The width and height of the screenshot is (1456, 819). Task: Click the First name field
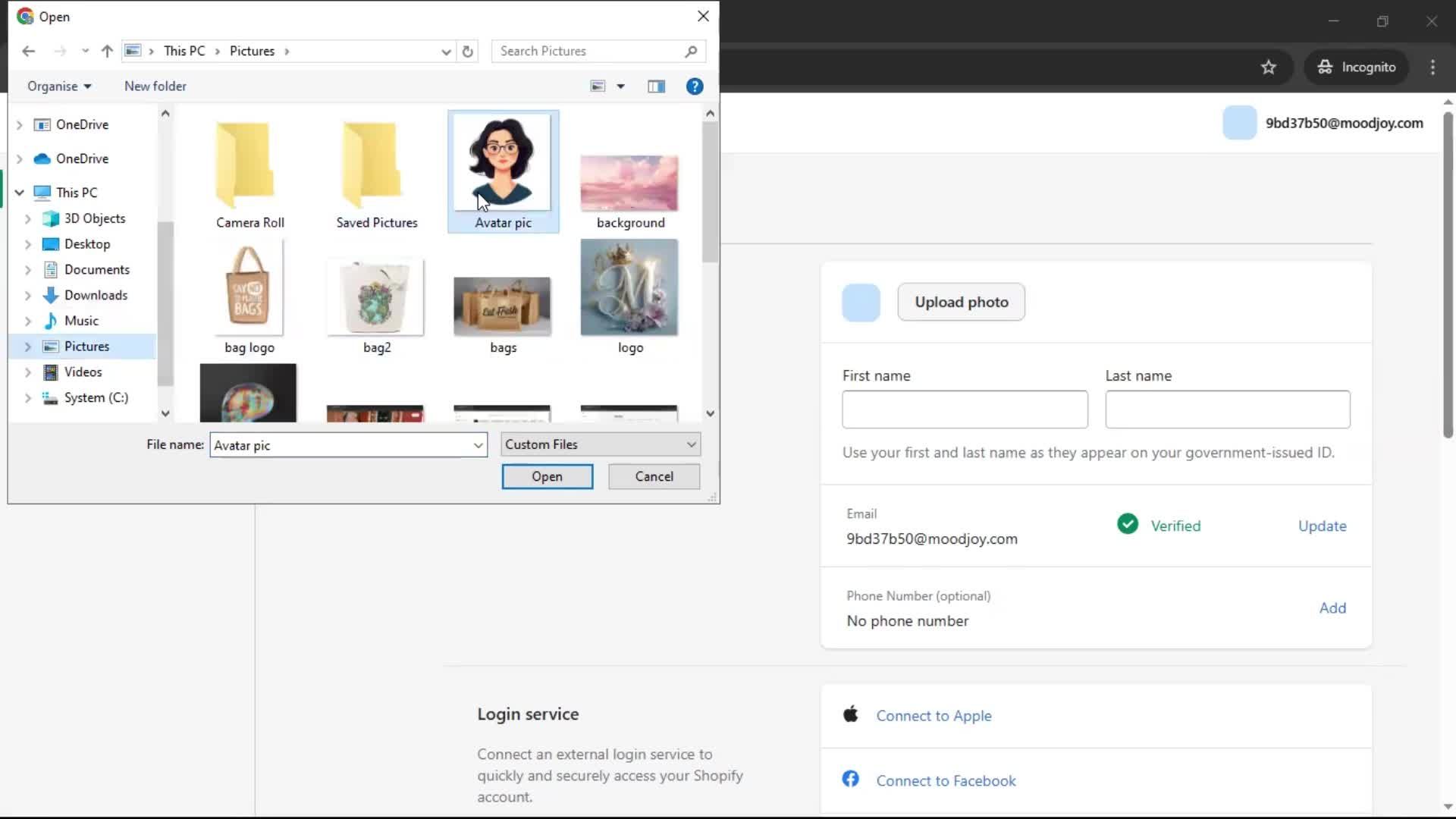(x=965, y=409)
